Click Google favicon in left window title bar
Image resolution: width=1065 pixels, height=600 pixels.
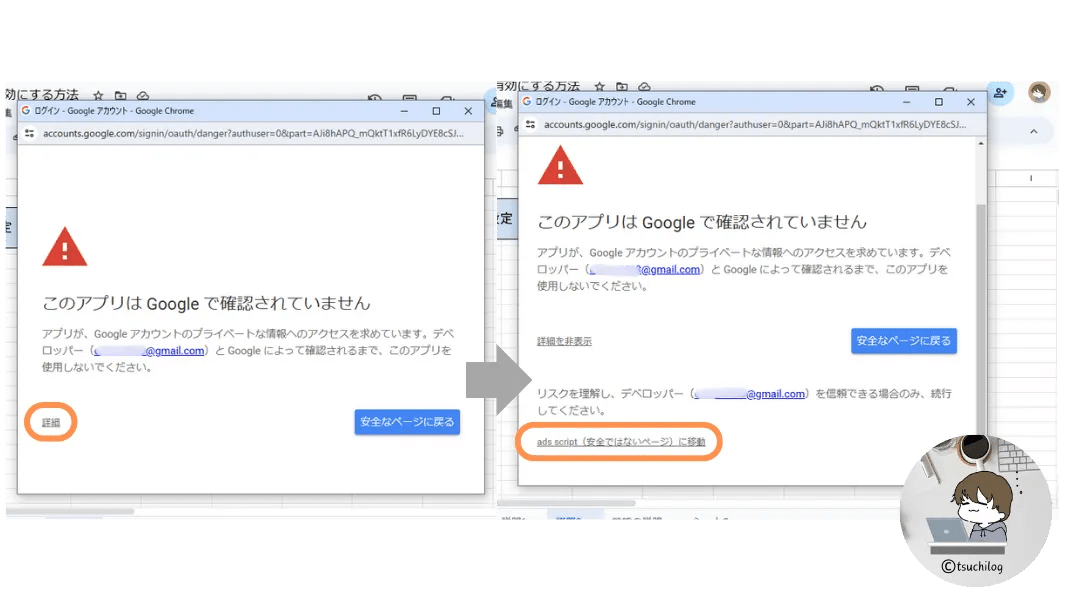coord(26,111)
